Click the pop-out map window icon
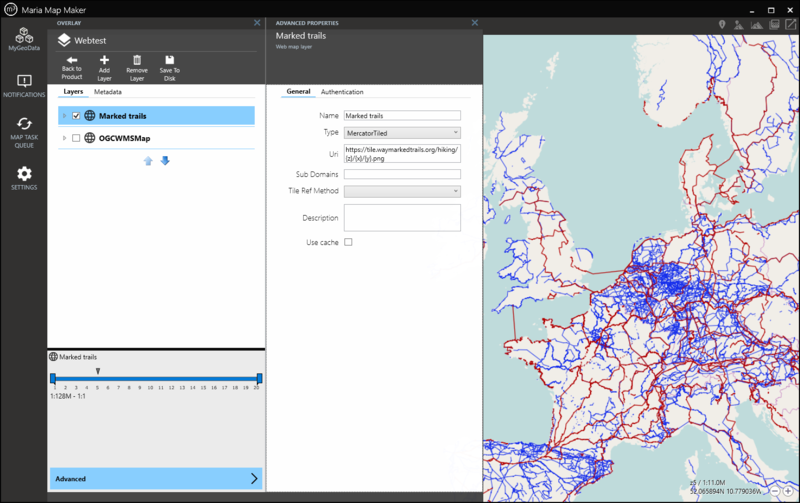The image size is (800, 503). tap(790, 24)
